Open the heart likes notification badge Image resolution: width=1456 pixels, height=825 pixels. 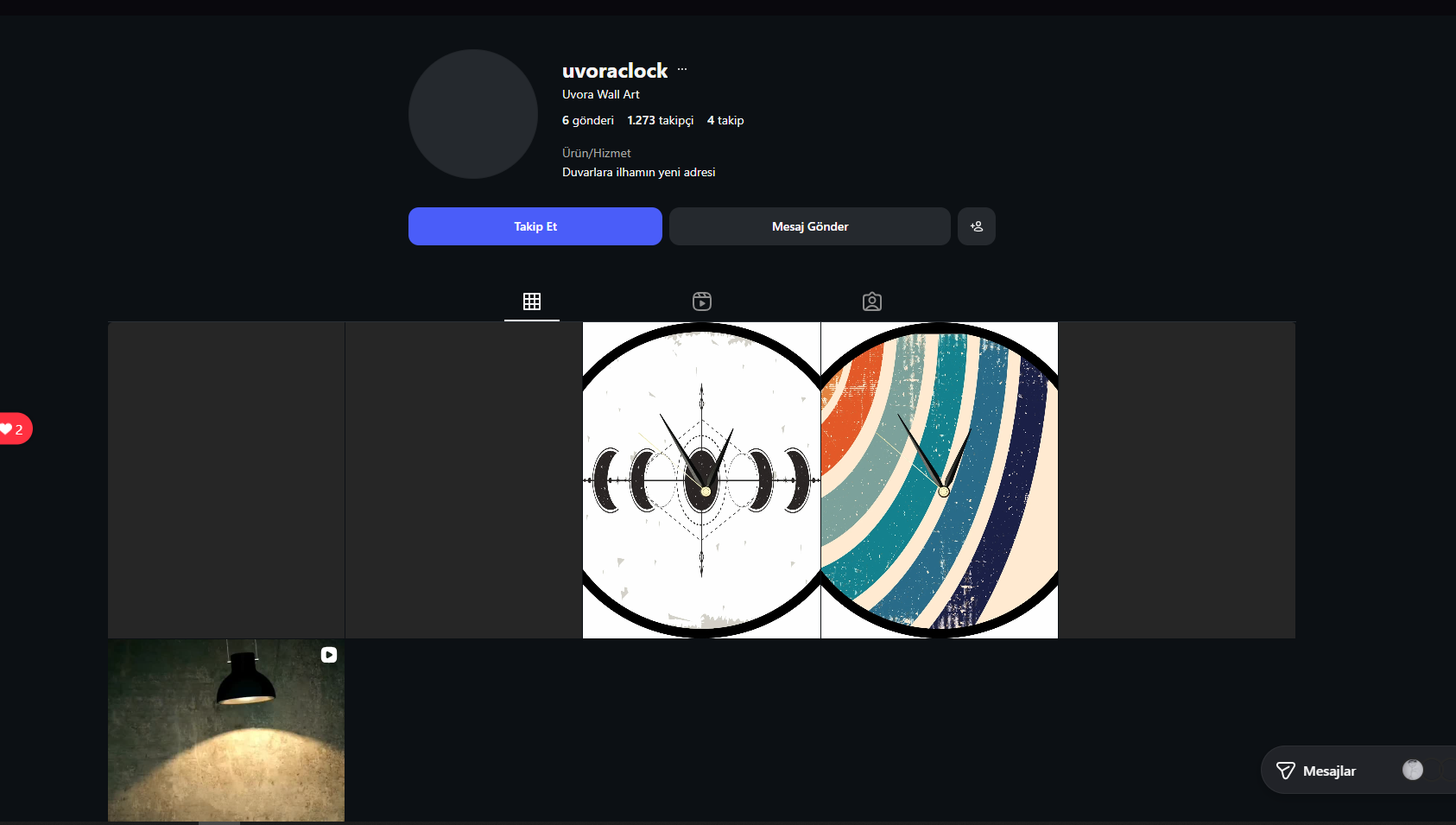15,428
